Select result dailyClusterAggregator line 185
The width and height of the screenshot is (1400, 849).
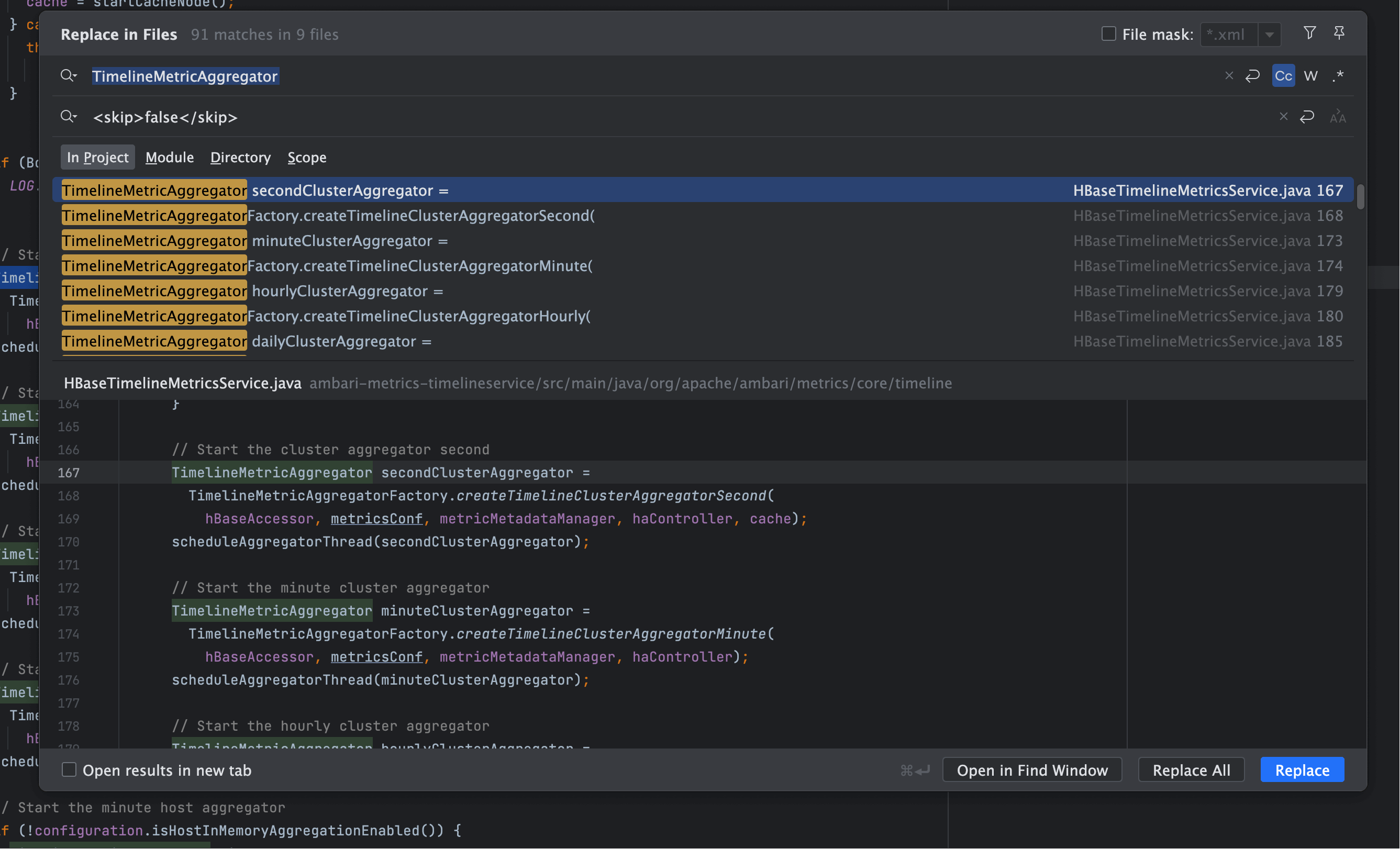point(703,341)
